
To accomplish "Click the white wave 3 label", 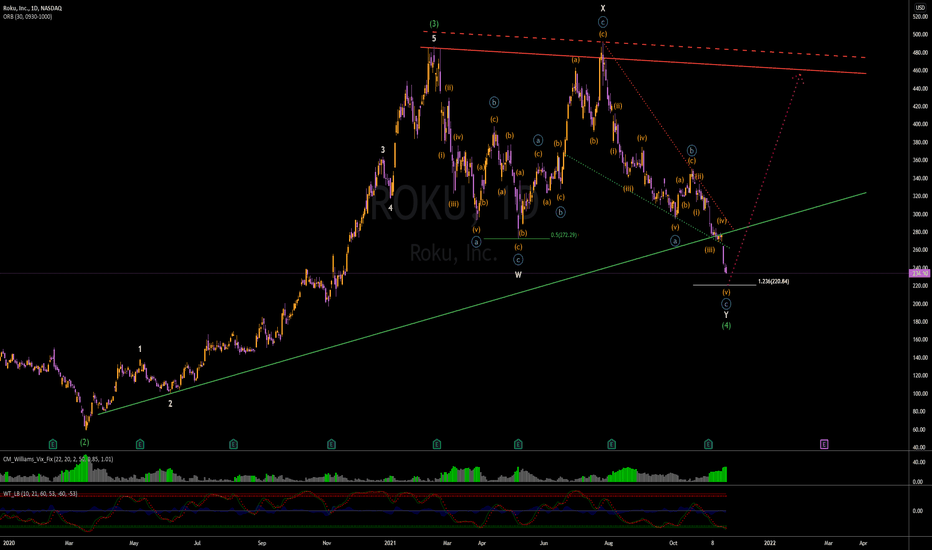I will click(383, 150).
